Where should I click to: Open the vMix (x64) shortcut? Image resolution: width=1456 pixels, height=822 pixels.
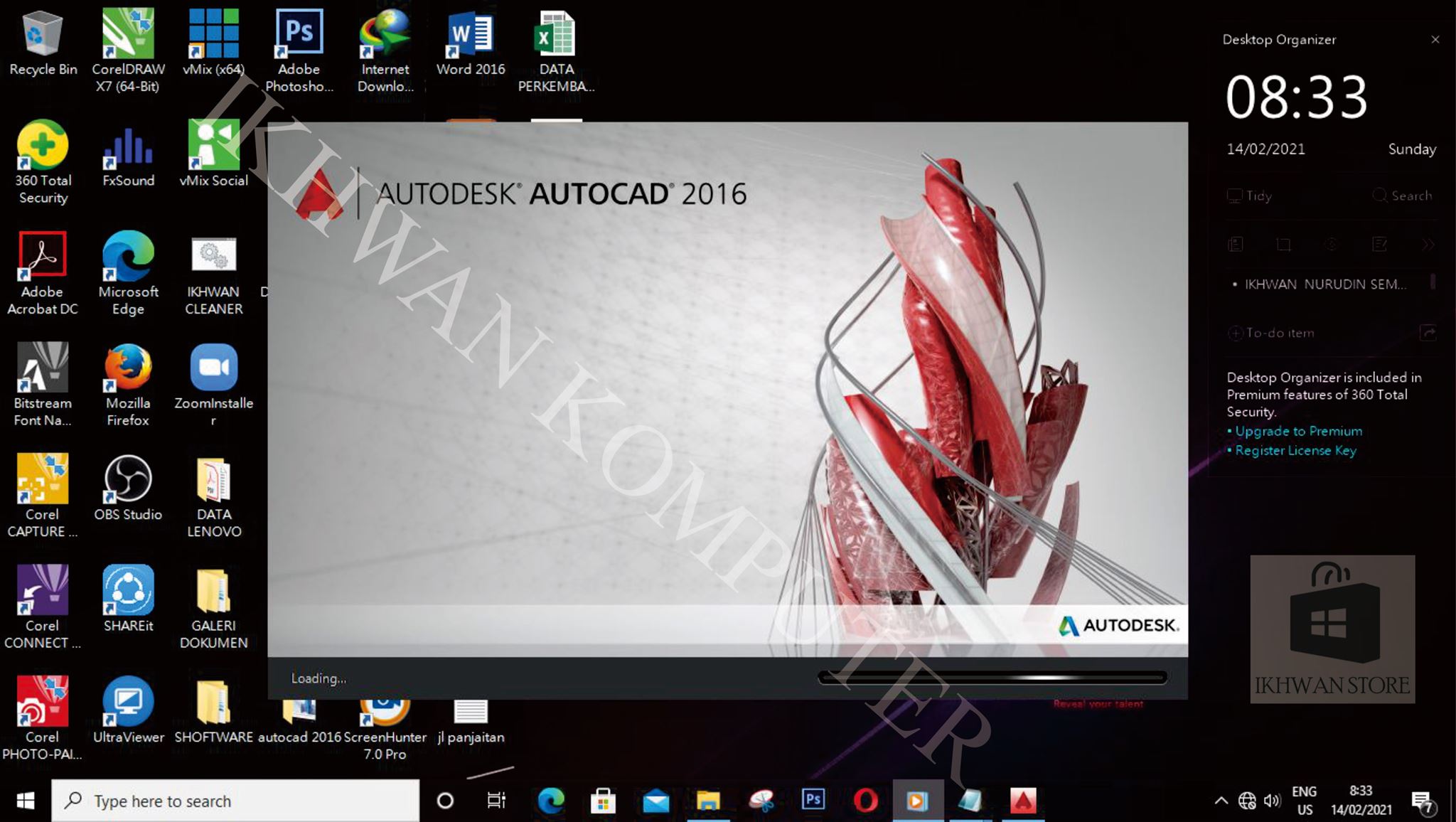(213, 43)
